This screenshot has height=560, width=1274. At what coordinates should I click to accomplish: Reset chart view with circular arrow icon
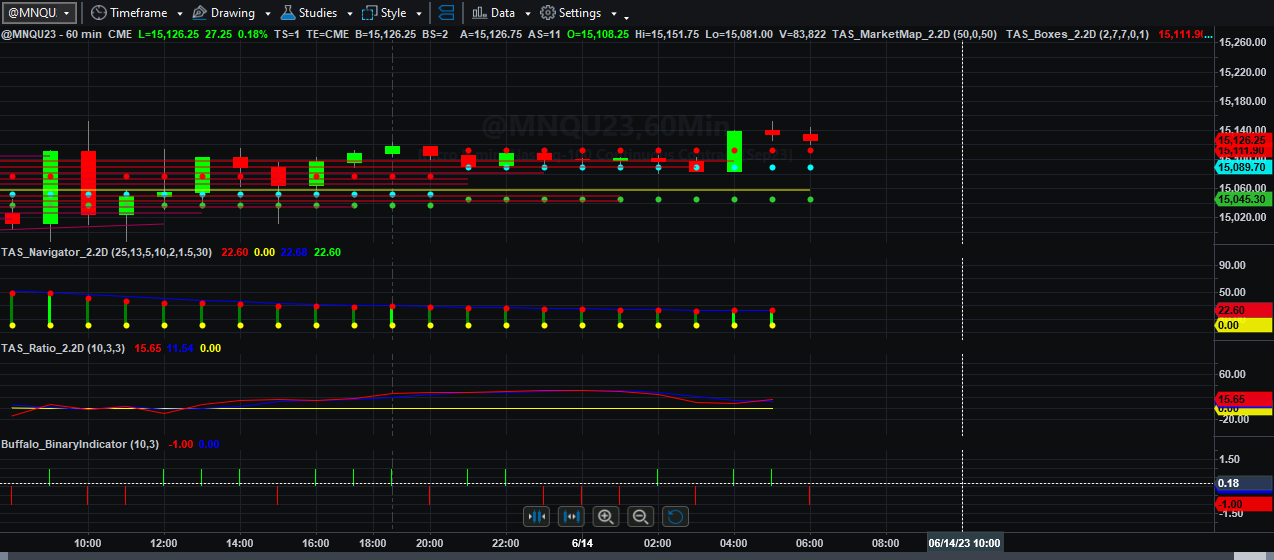[x=675, y=516]
